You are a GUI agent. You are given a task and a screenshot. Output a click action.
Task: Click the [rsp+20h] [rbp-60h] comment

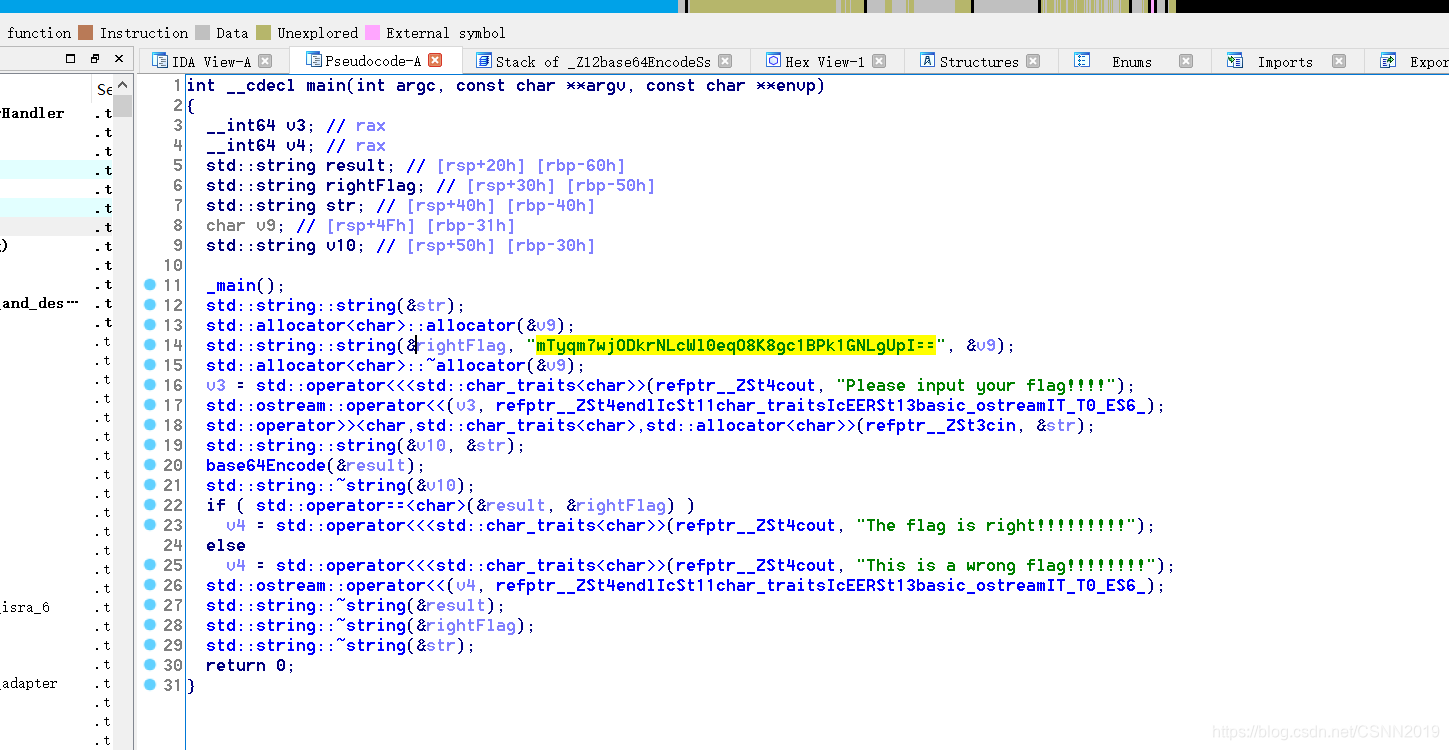tap(531, 165)
